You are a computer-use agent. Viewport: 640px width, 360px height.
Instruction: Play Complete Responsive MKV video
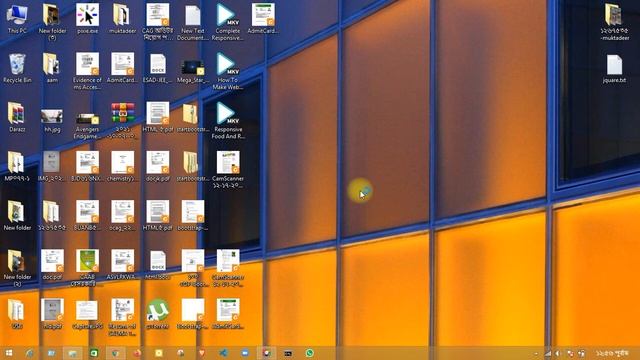[228, 22]
